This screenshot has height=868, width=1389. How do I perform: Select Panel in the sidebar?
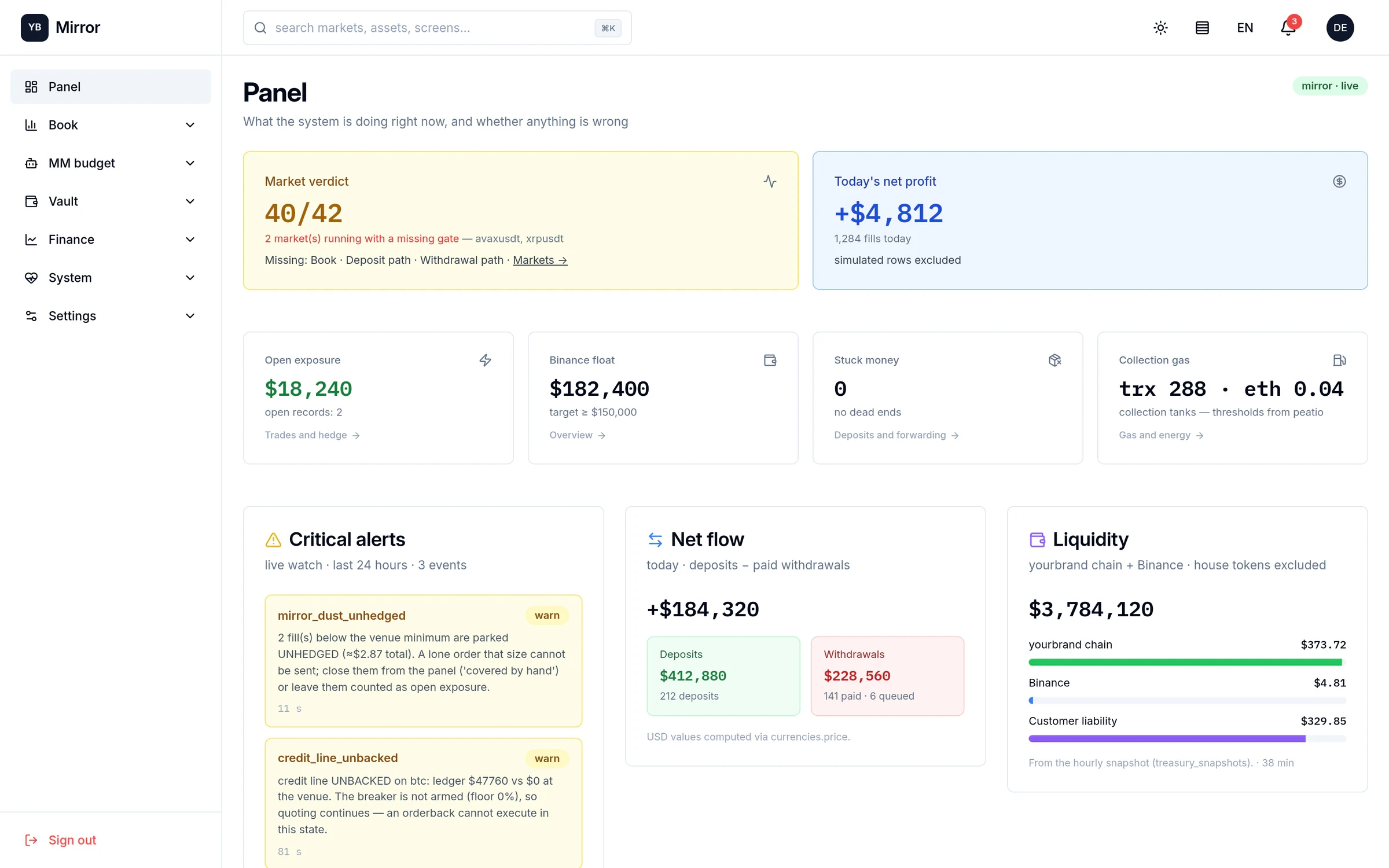point(111,87)
